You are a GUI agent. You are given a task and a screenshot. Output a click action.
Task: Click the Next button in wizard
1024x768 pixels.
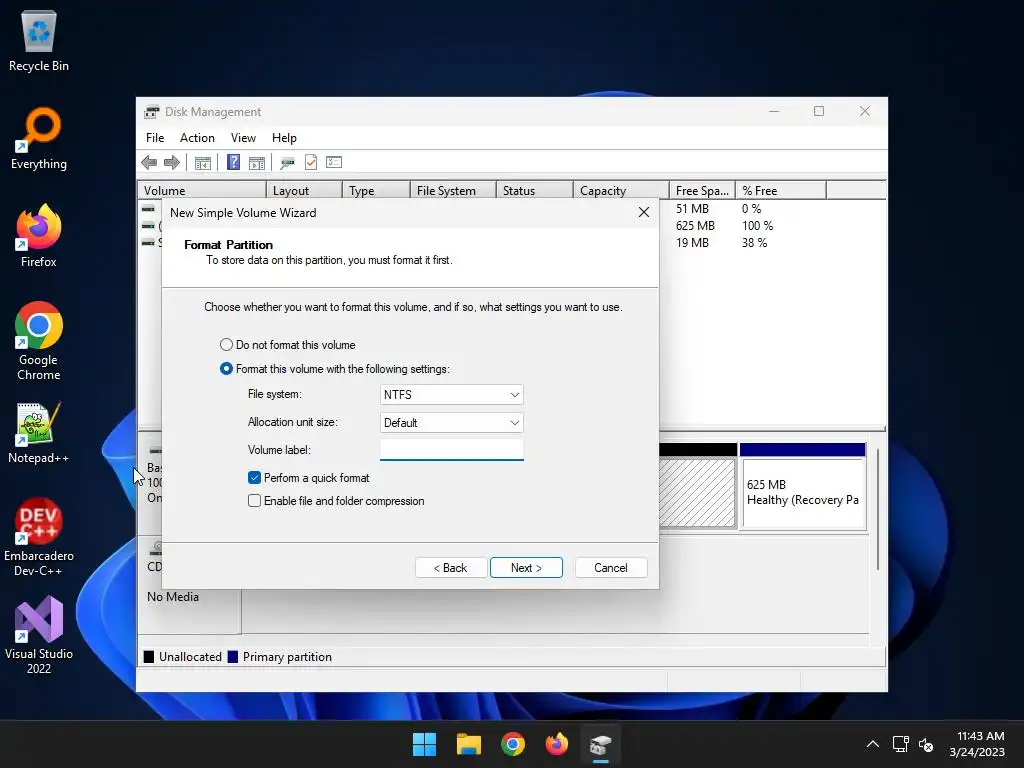pos(526,568)
